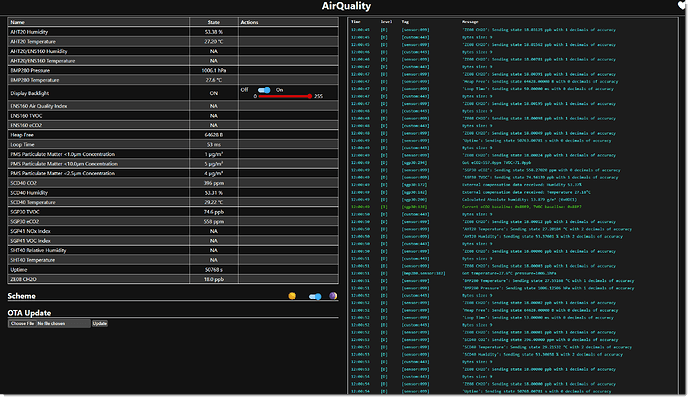Toggle the Display Backlight on/off switch
The image size is (690, 398).
[264, 90]
